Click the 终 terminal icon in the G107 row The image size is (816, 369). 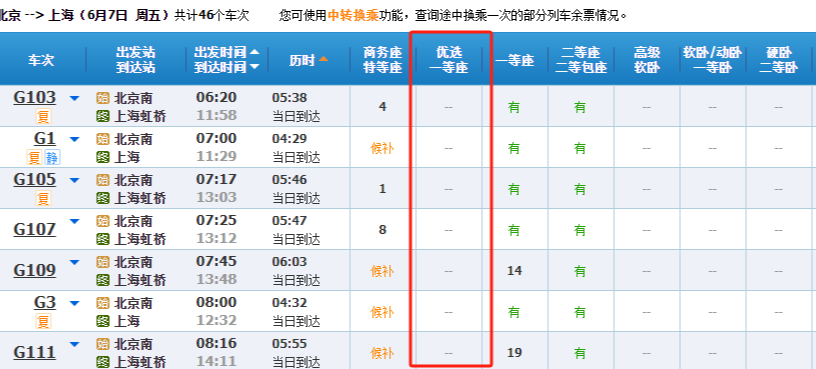click(x=103, y=238)
